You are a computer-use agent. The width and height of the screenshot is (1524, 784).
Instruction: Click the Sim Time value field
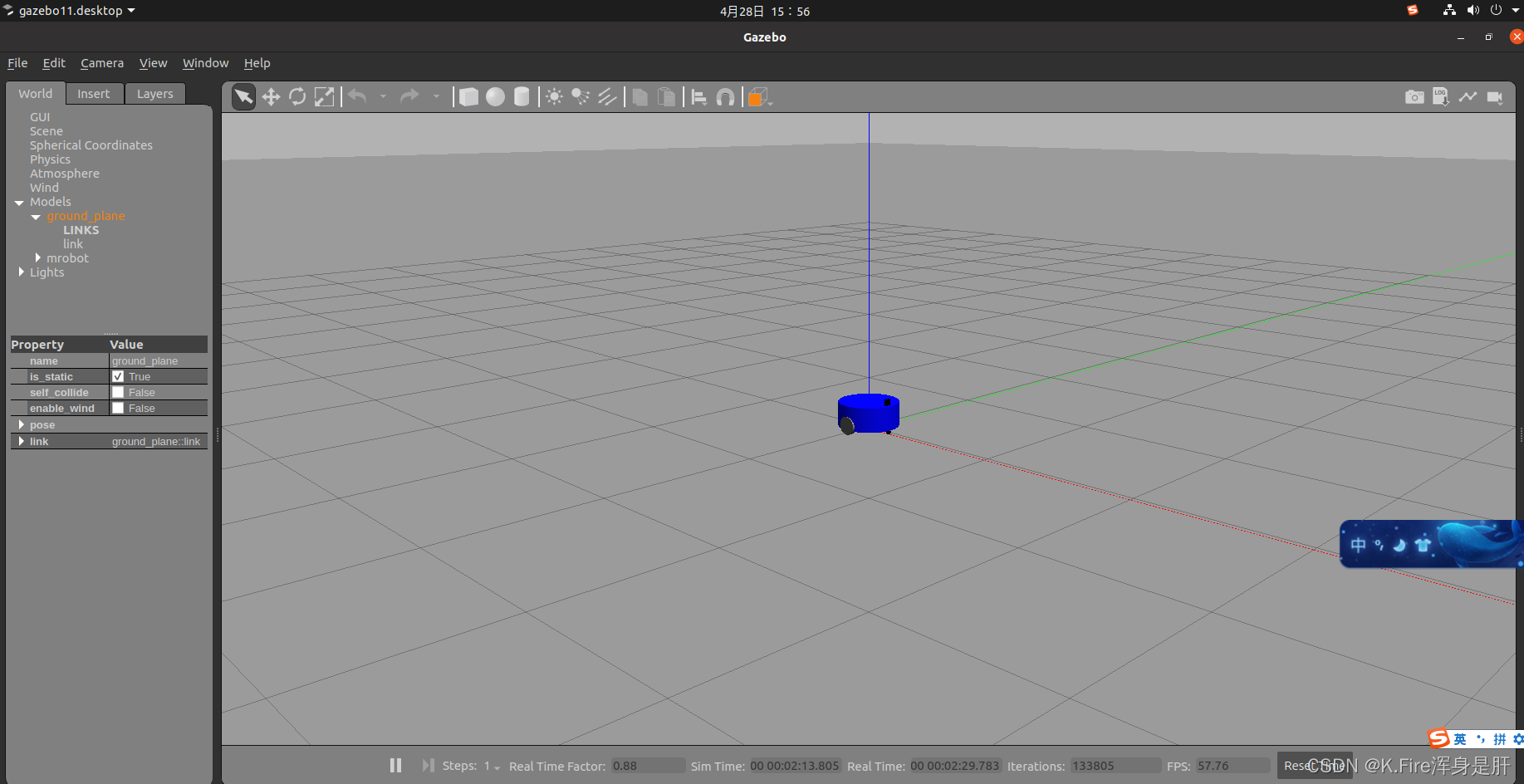pos(795,766)
